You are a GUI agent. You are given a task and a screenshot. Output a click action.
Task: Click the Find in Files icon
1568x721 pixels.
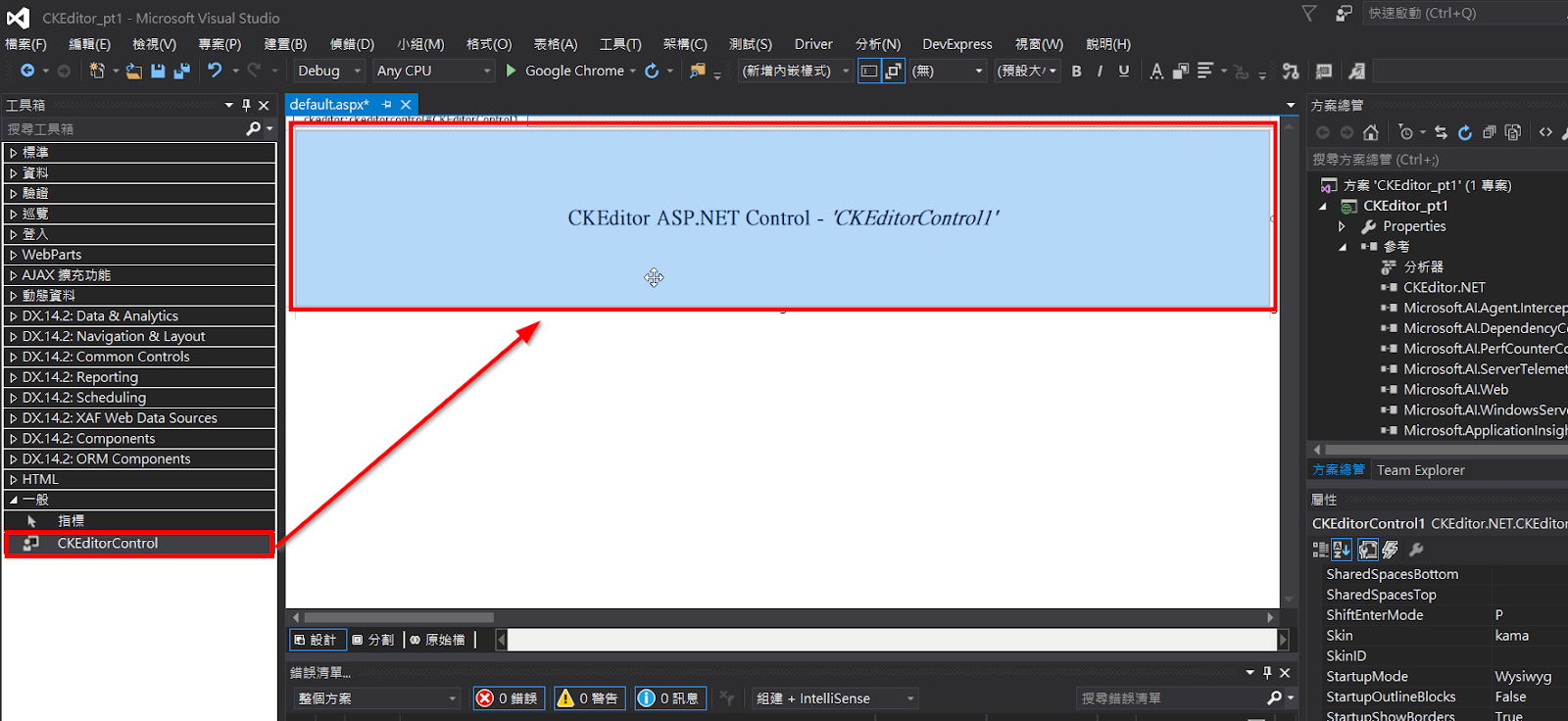click(698, 71)
